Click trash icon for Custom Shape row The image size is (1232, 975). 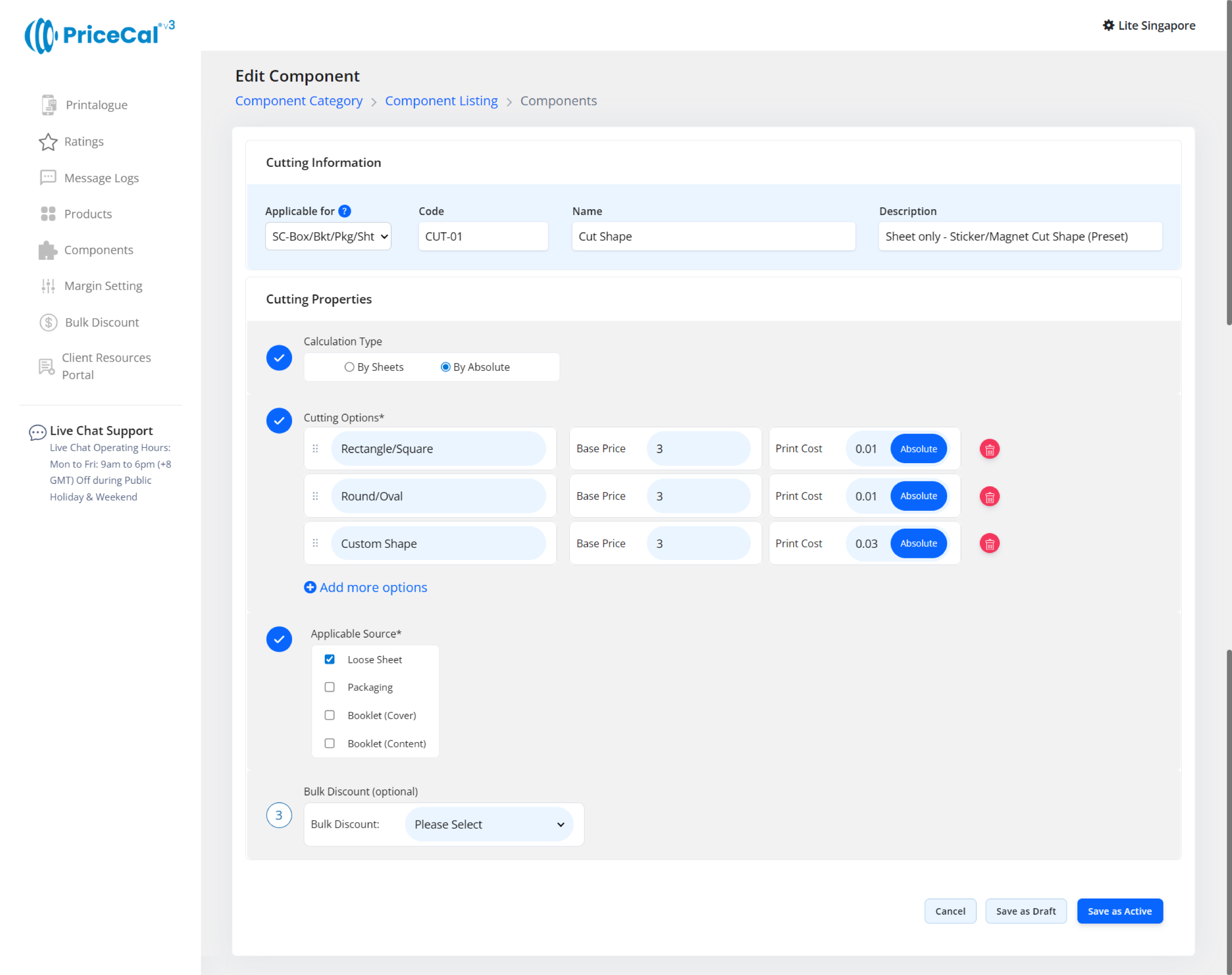[x=989, y=544]
